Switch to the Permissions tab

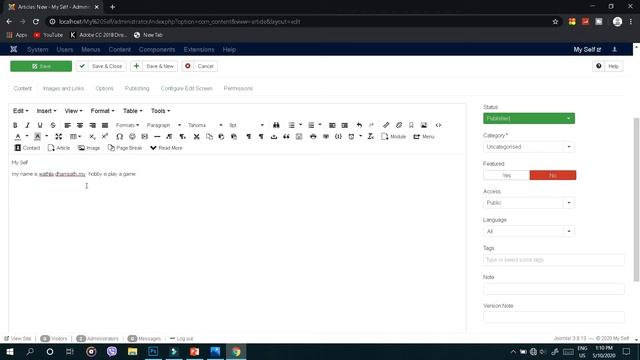tap(238, 89)
